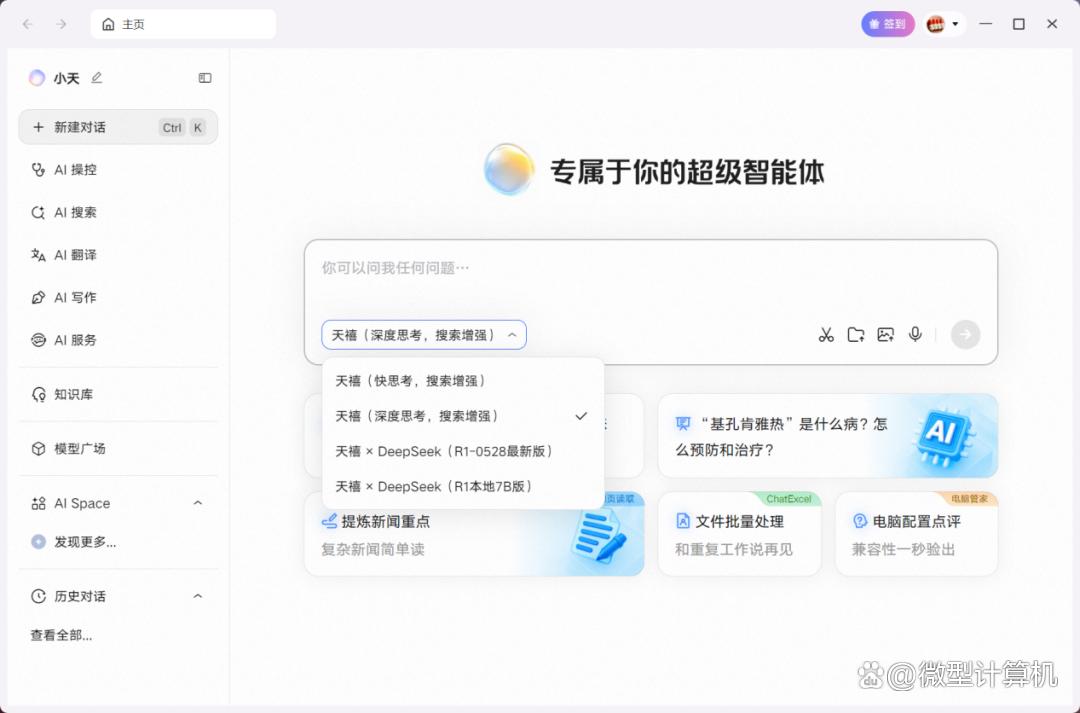Viewport: 1080px width, 713px height.
Task: Click the 电脑管家 tag label
Action: click(968, 499)
